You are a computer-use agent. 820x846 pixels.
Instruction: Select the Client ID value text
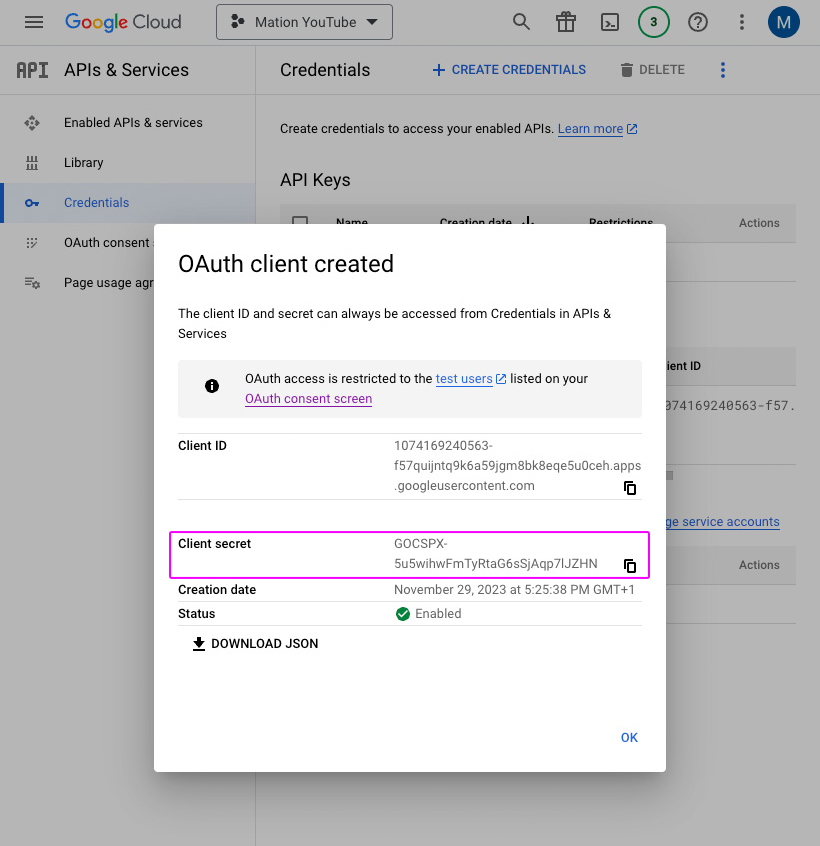point(517,466)
